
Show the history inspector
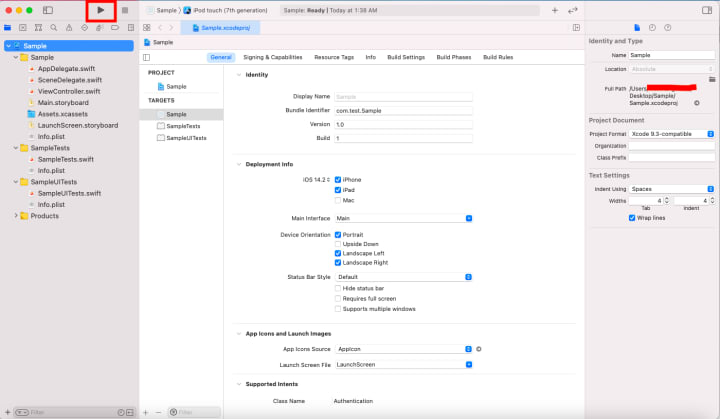pos(652,28)
